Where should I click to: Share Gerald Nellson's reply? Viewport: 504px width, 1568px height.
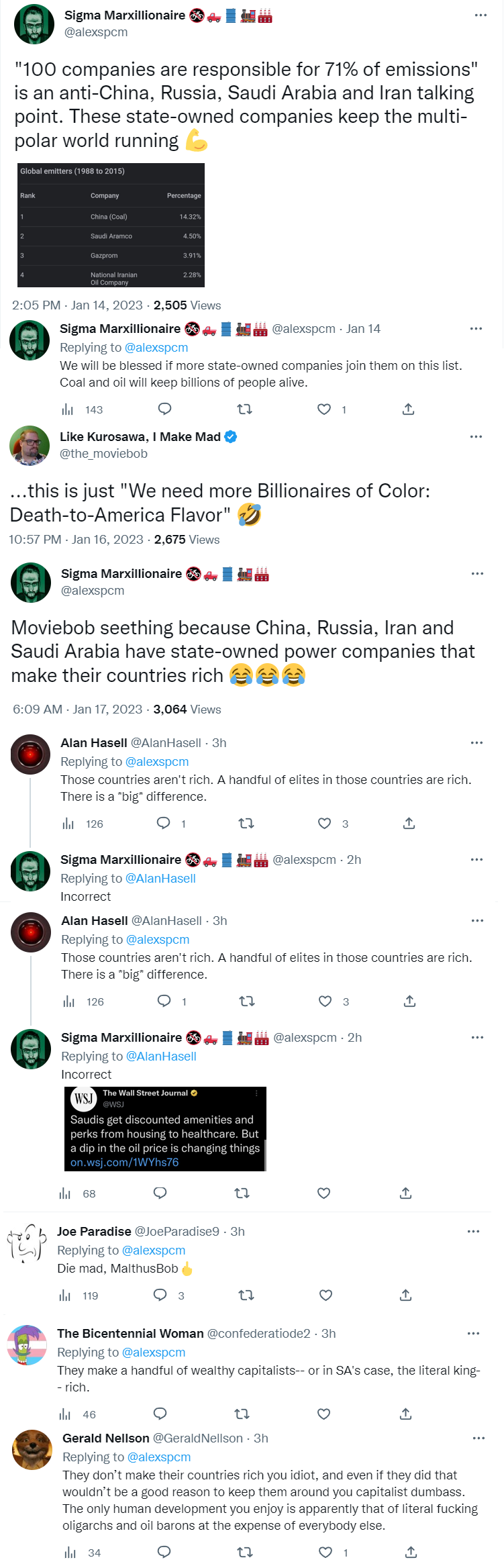click(411, 1552)
